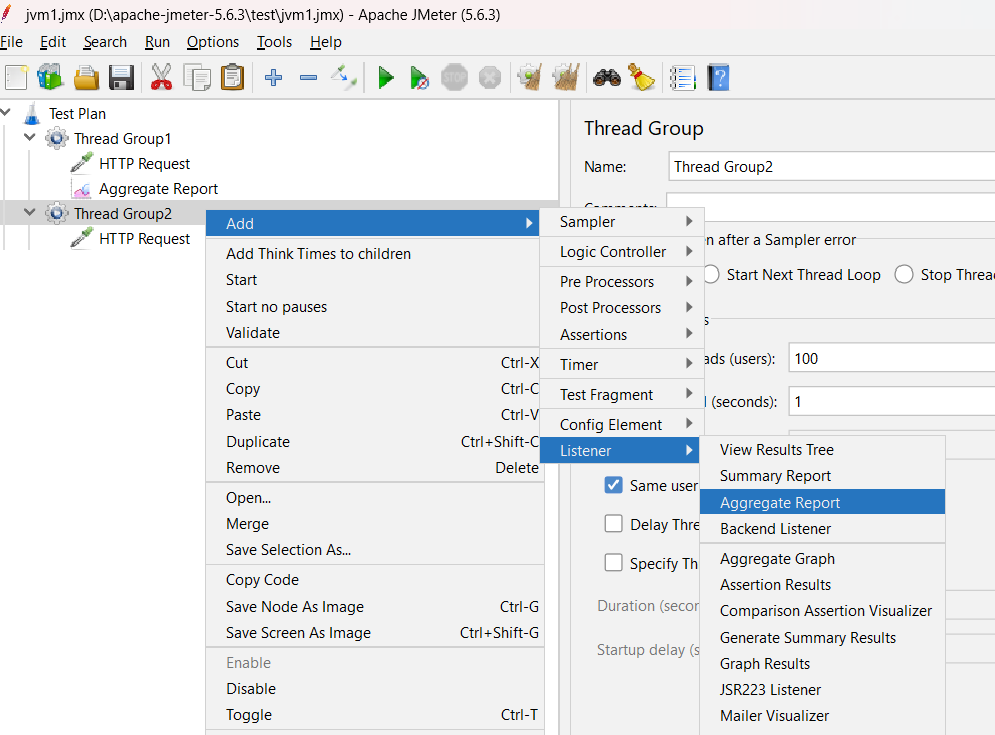Click the New test plan toolbar icon
Viewport: 995px width, 735px height.
point(16,78)
